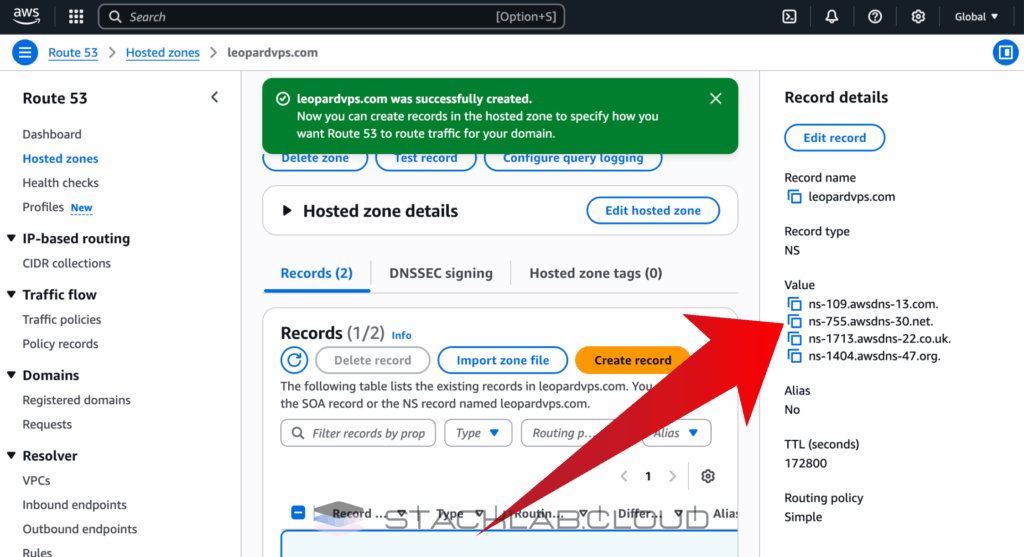Collapse the IP-based routing section
1024x557 pixels.
point(11,239)
